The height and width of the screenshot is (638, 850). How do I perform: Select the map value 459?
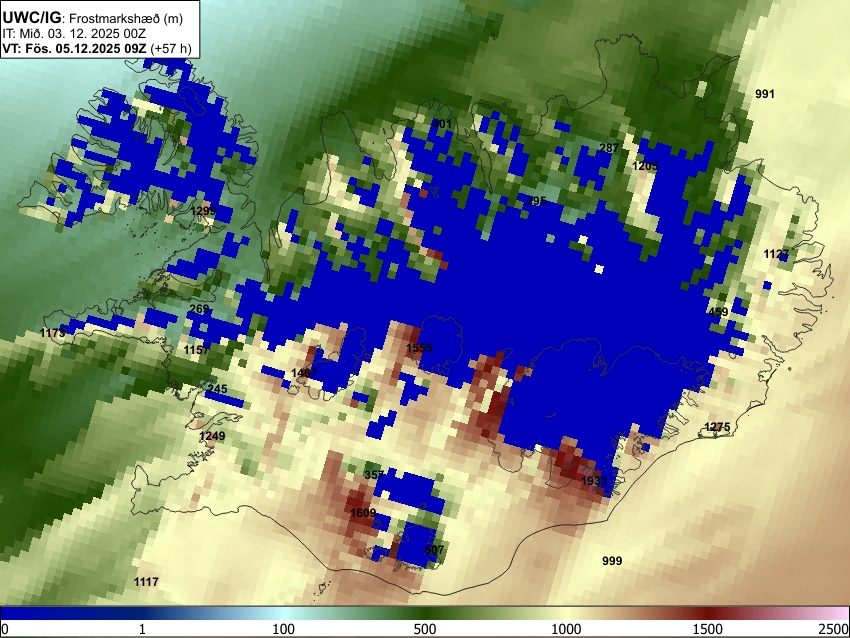click(718, 312)
